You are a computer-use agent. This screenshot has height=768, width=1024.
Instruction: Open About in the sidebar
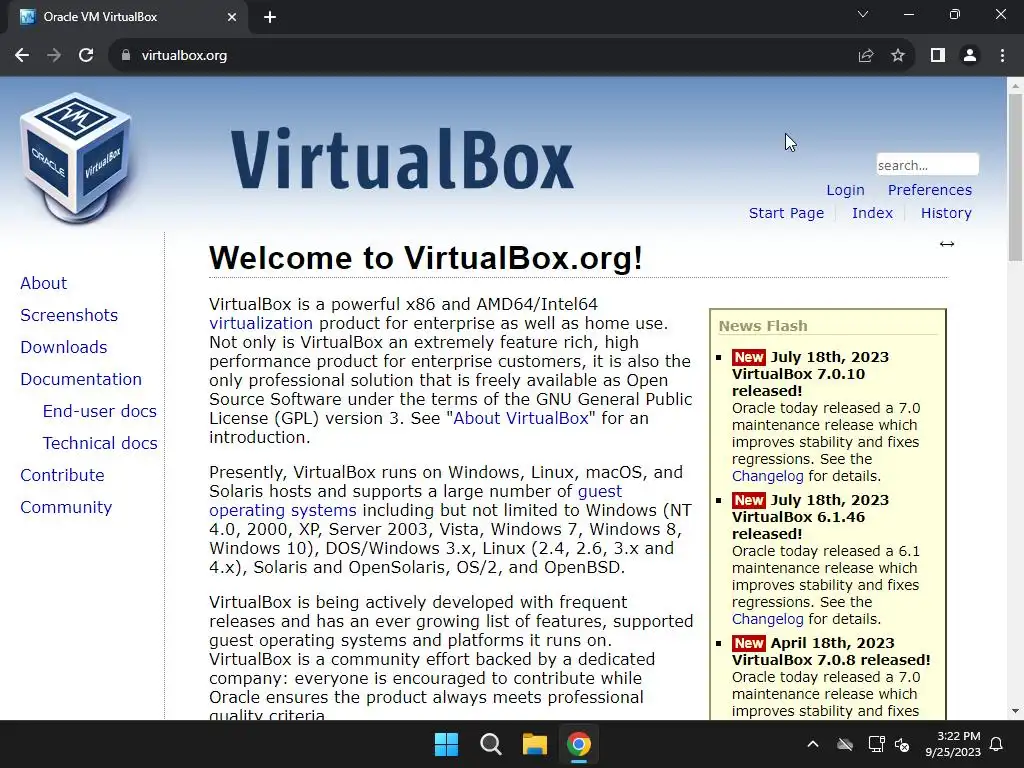coord(43,283)
